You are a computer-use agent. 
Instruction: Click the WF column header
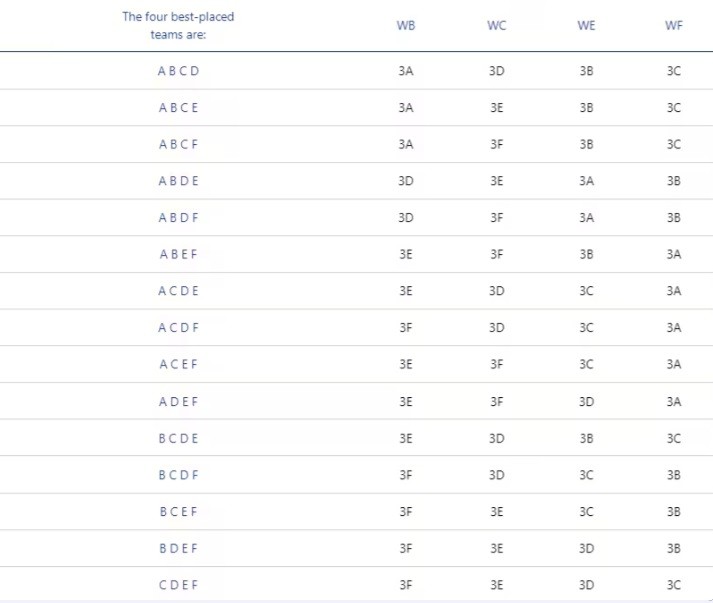[x=674, y=26]
